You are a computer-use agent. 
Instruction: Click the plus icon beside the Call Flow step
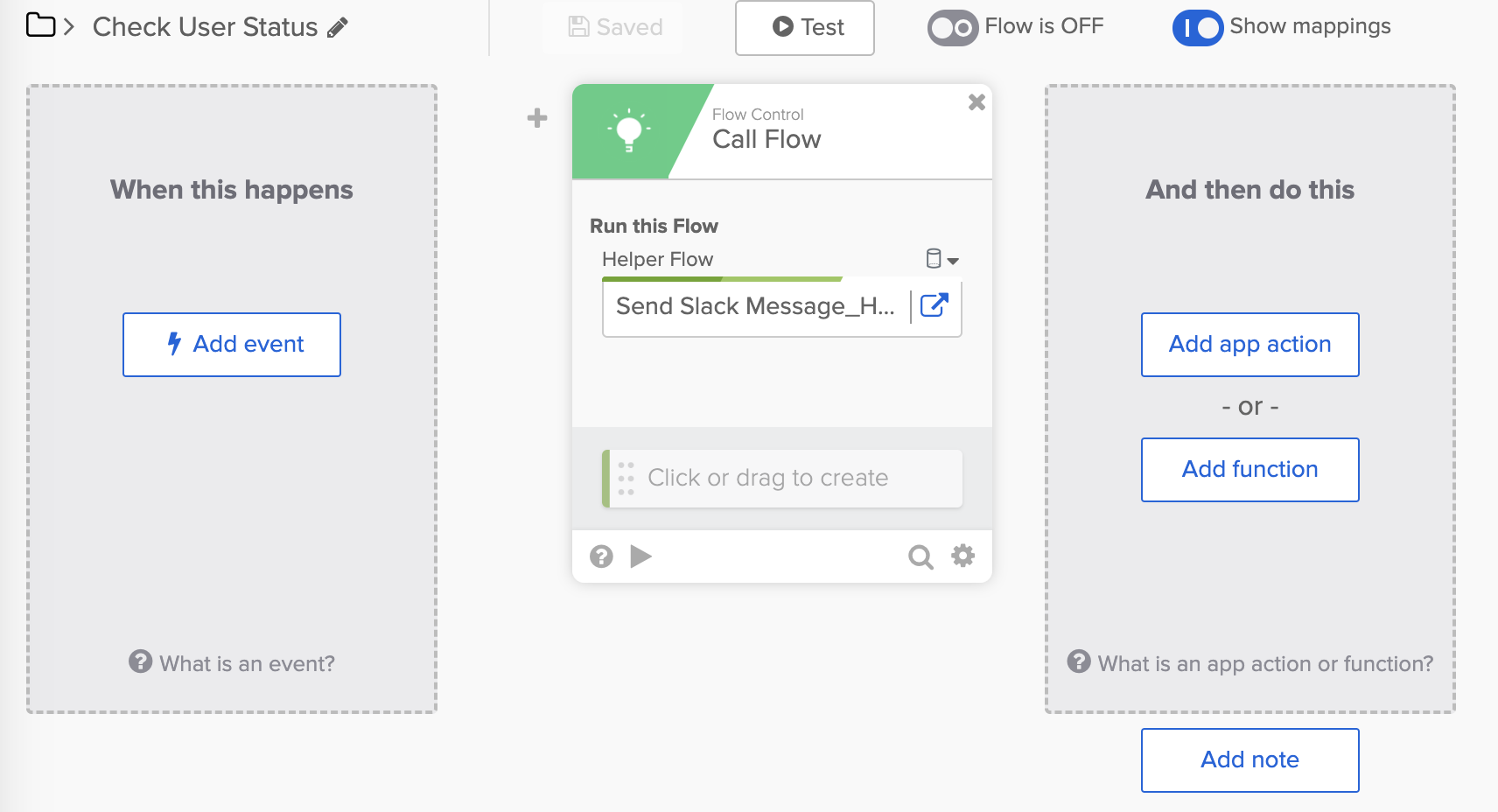(x=535, y=118)
